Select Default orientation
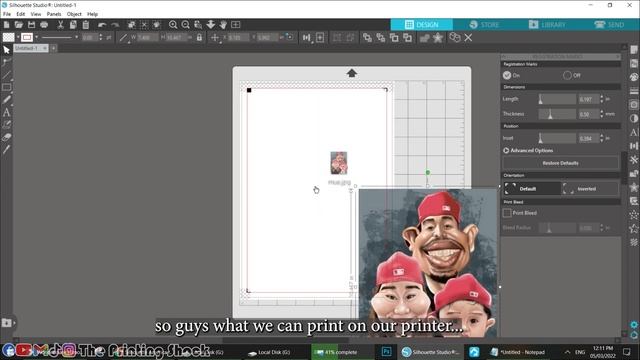 [532, 189]
